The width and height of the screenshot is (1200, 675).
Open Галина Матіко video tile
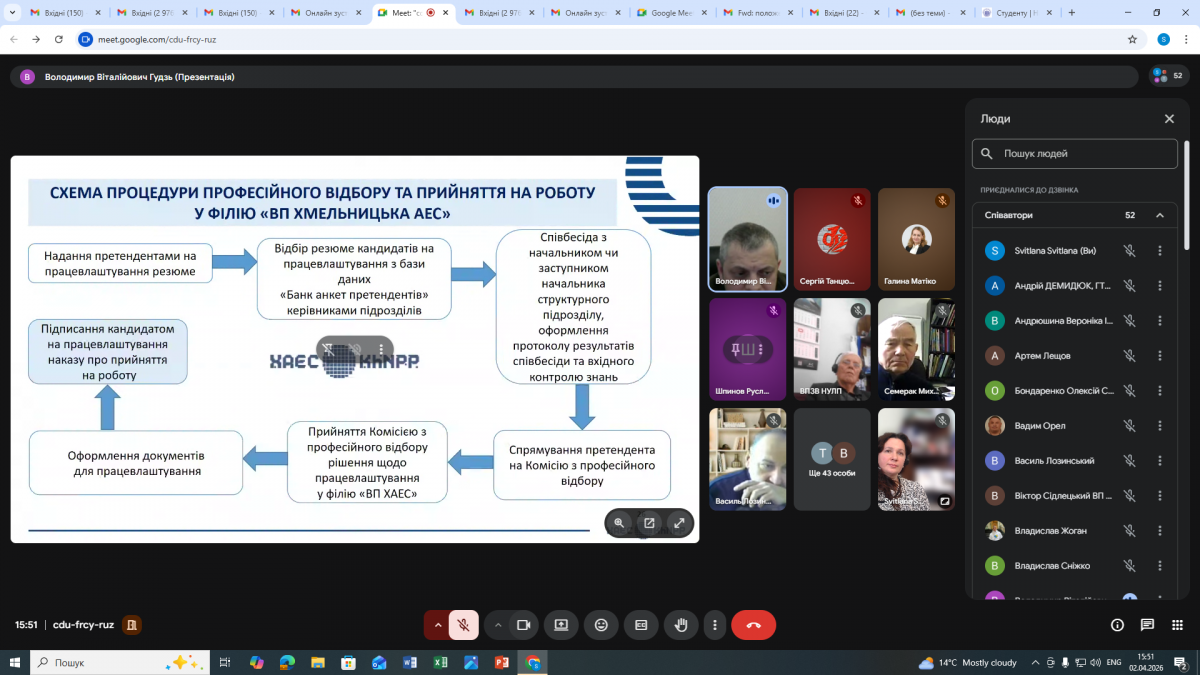[916, 239]
